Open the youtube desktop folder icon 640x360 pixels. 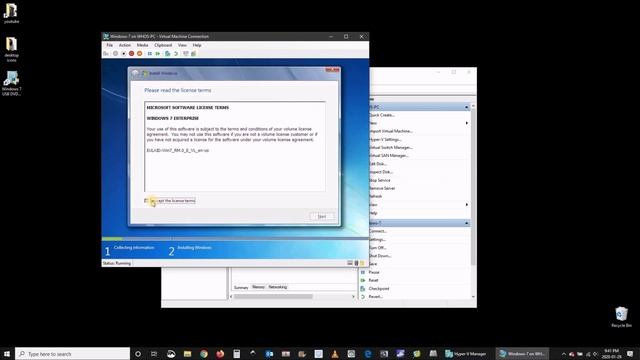click(x=11, y=13)
